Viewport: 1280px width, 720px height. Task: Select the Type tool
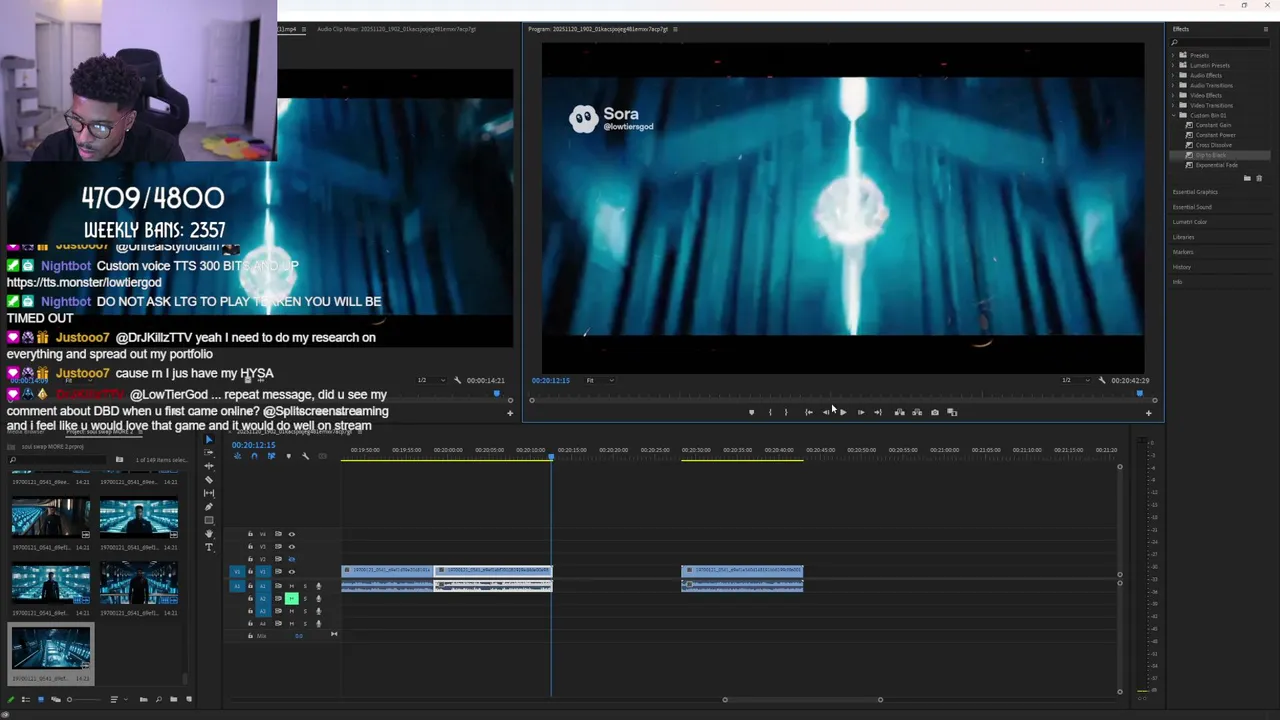[x=209, y=547]
